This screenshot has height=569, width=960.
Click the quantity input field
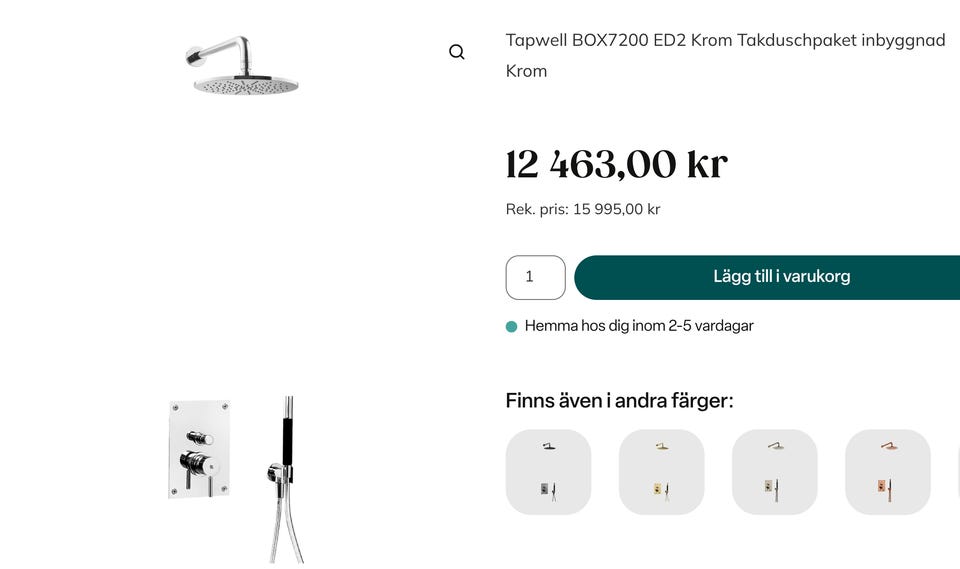click(x=535, y=277)
